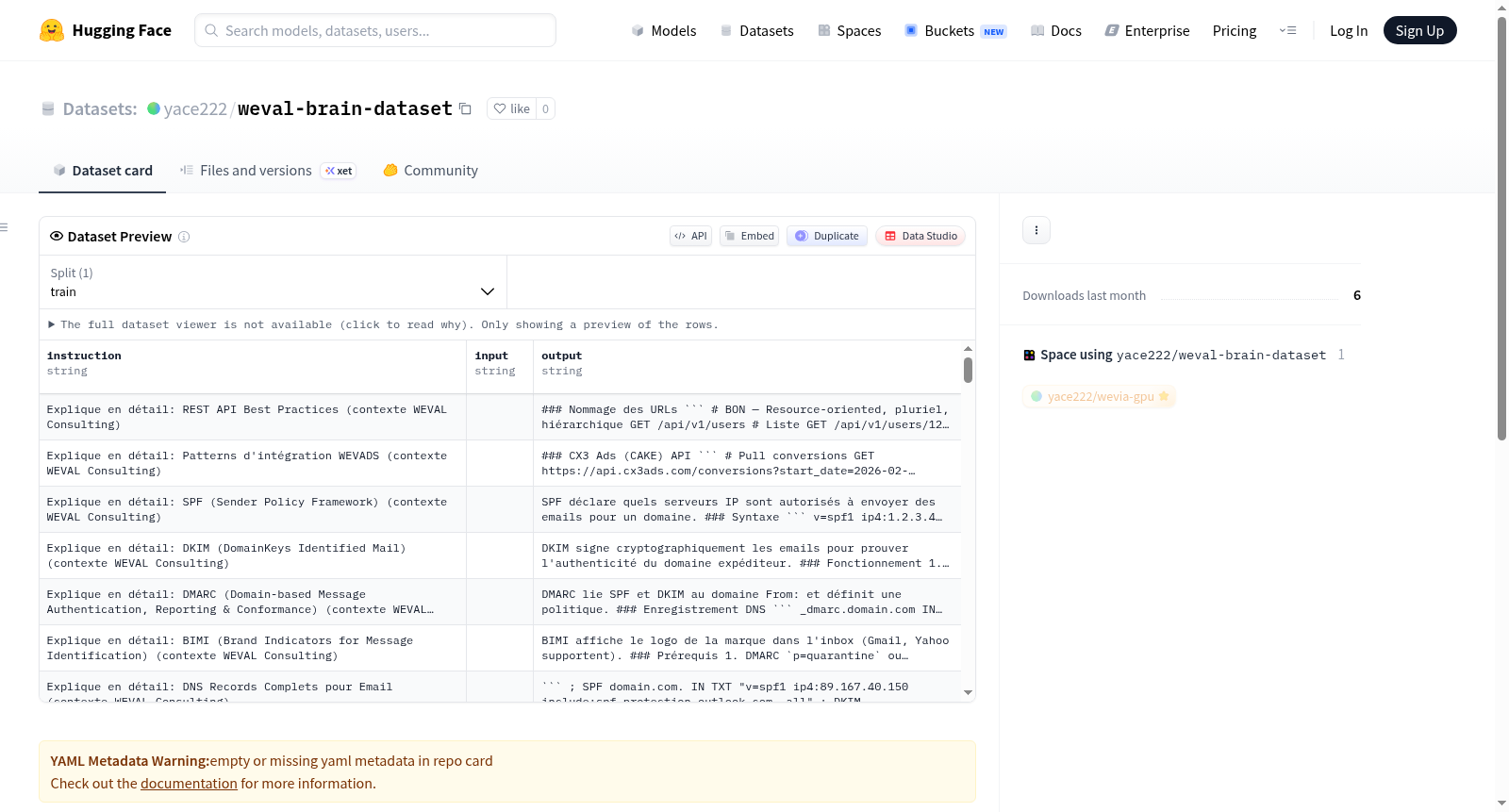Open the Dataset card tab
The width and height of the screenshot is (1509, 812).
pyautogui.click(x=103, y=171)
